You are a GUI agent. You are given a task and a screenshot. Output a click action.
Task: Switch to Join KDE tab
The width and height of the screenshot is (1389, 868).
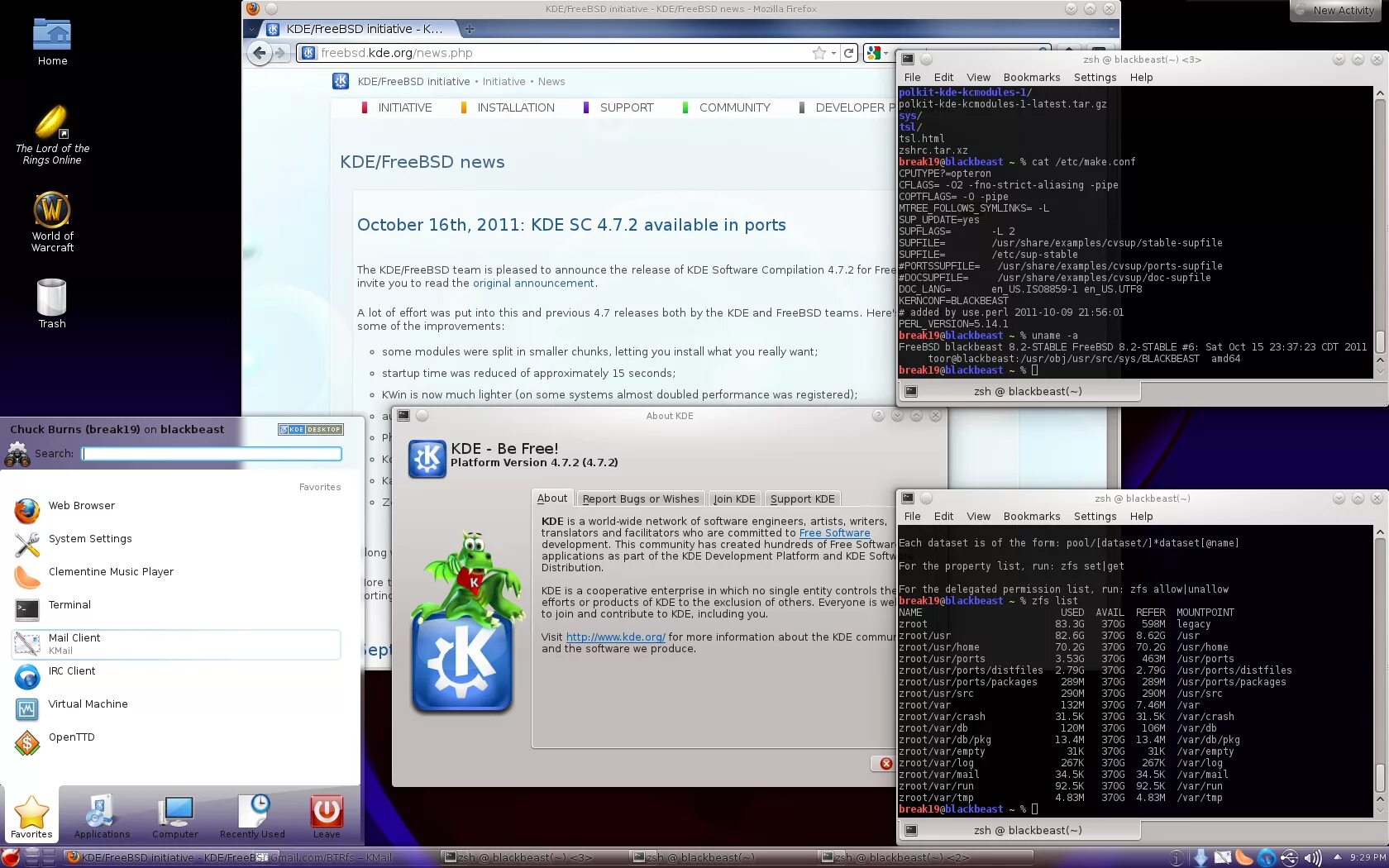(734, 498)
